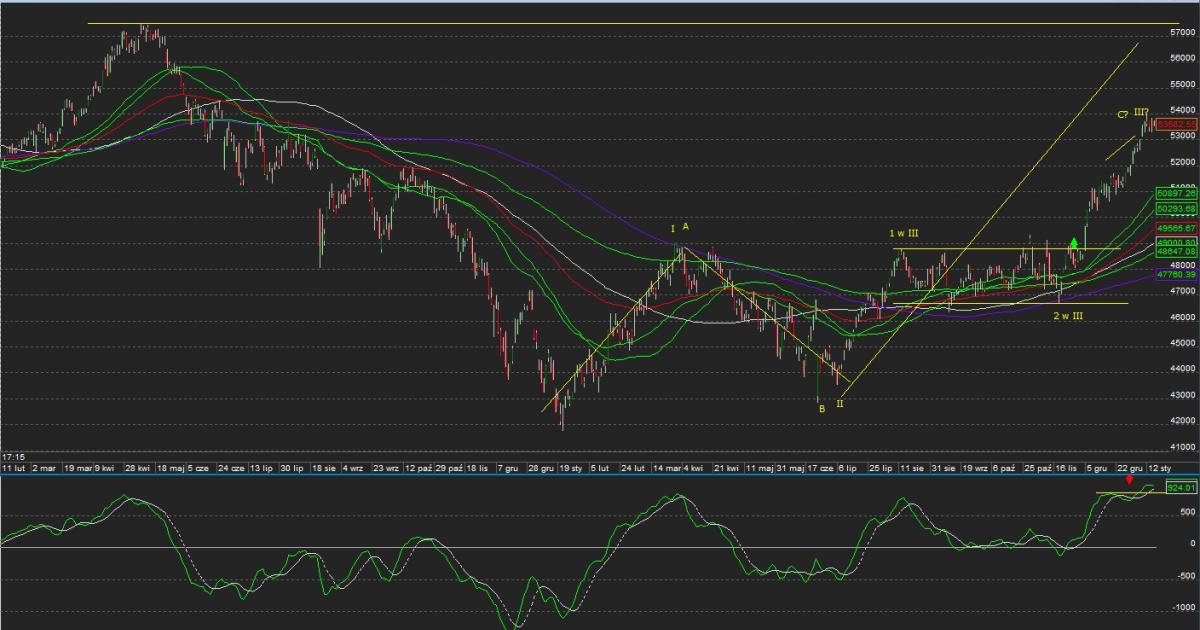This screenshot has width=1200, height=630.
Task: Click the green up-arrow buy signal marker
Action: (x=1074, y=242)
